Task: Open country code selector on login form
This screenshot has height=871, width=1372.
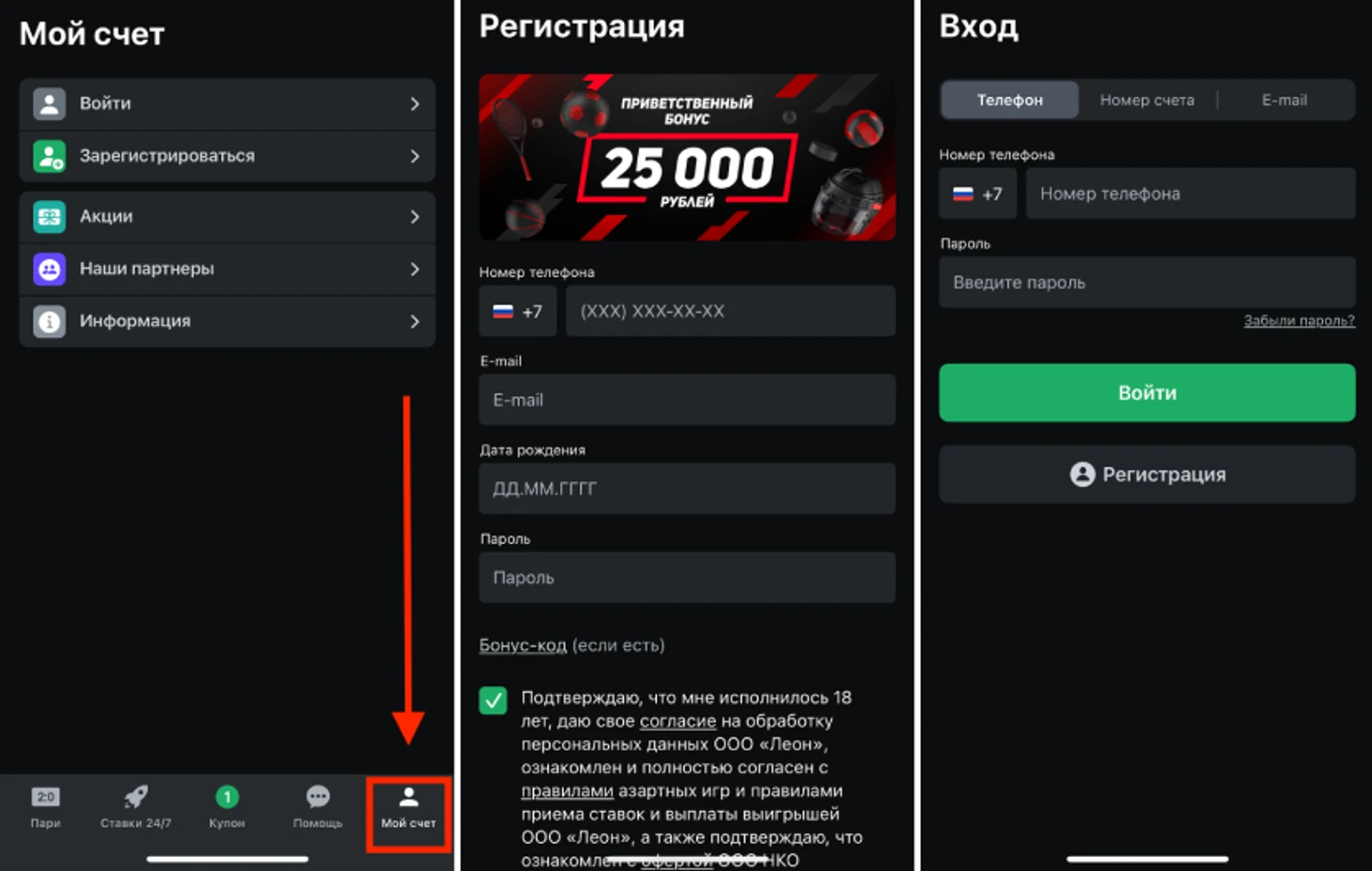Action: click(977, 194)
